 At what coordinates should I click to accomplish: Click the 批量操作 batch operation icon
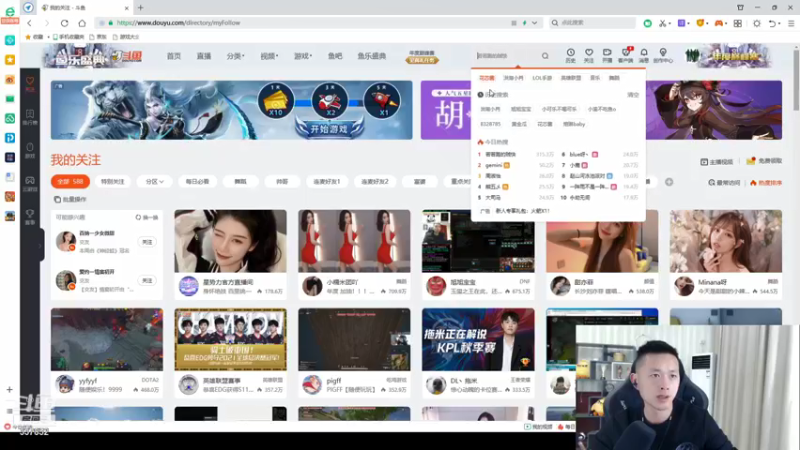coord(57,199)
